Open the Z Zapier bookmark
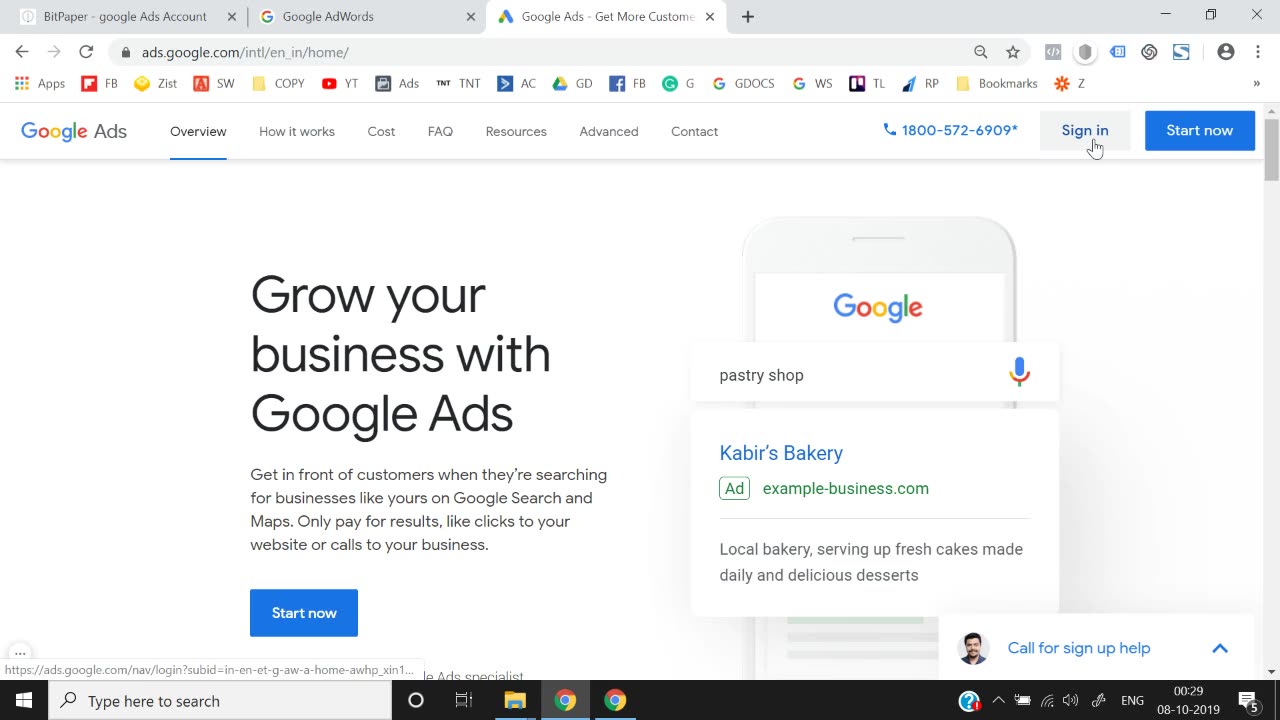Viewport: 1280px width, 720px height. pos(1070,84)
